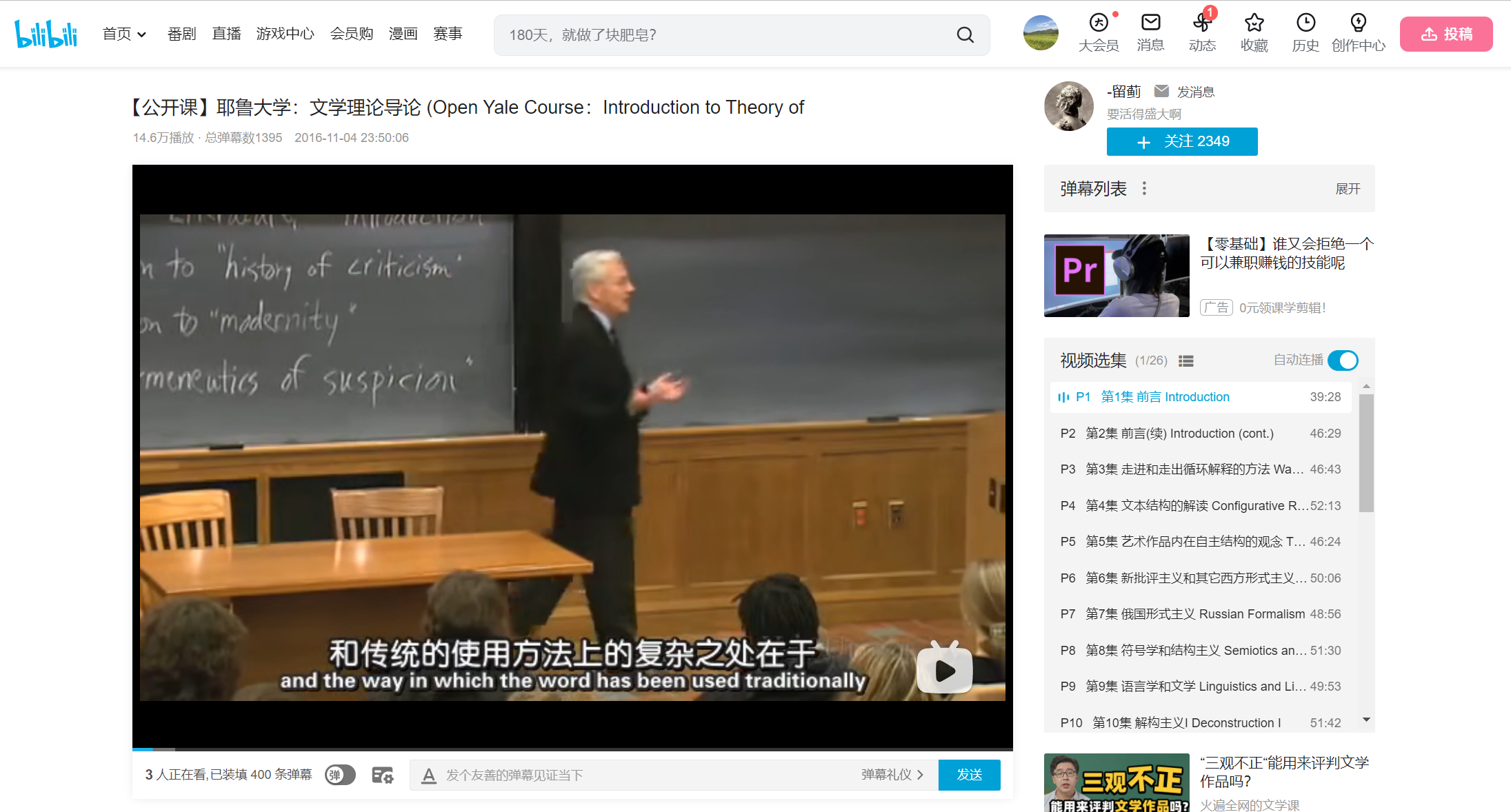The image size is (1511, 812).
Task: Open the 直播 navigation item
Action: [x=226, y=34]
